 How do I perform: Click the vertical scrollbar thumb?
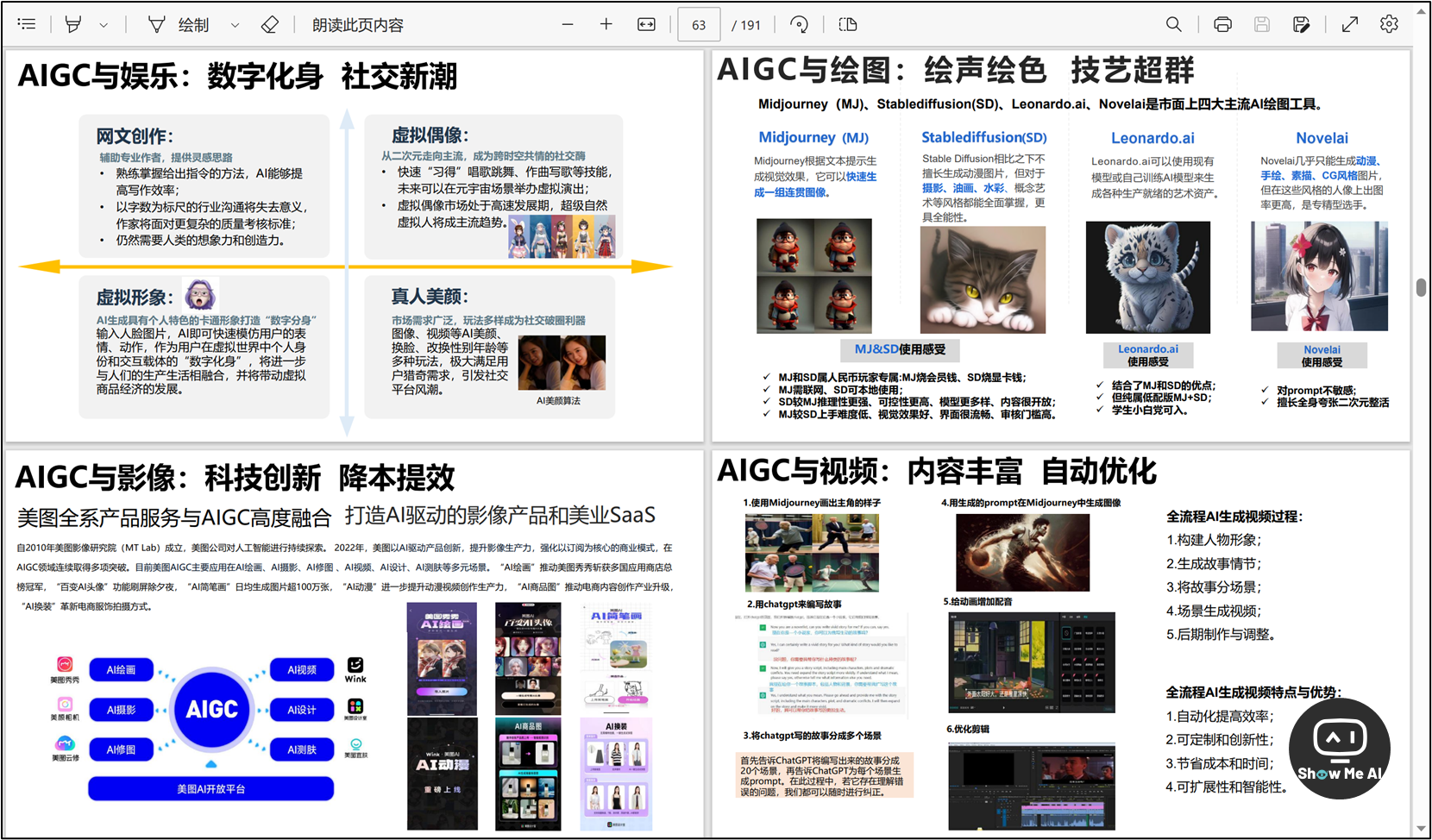[x=1422, y=287]
